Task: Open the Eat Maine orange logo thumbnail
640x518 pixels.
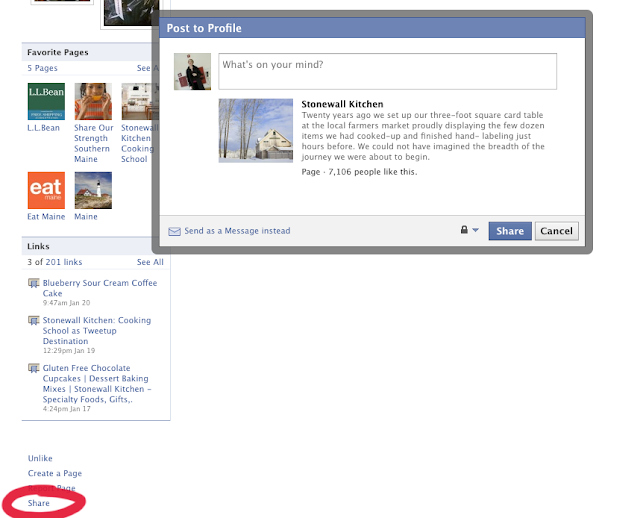Action: tap(46, 190)
